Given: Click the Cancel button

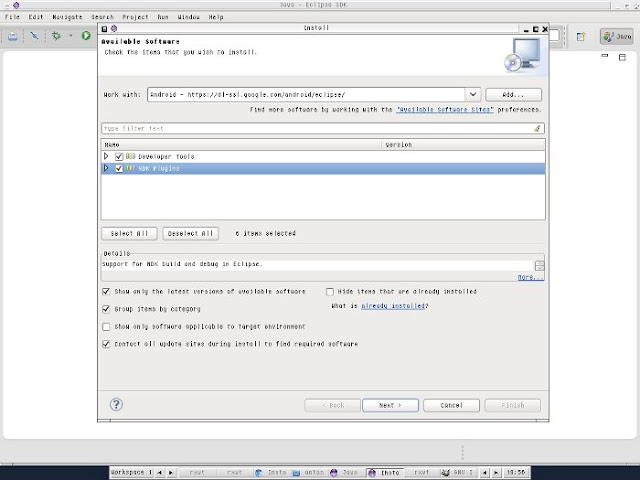Looking at the screenshot, I should [451, 405].
